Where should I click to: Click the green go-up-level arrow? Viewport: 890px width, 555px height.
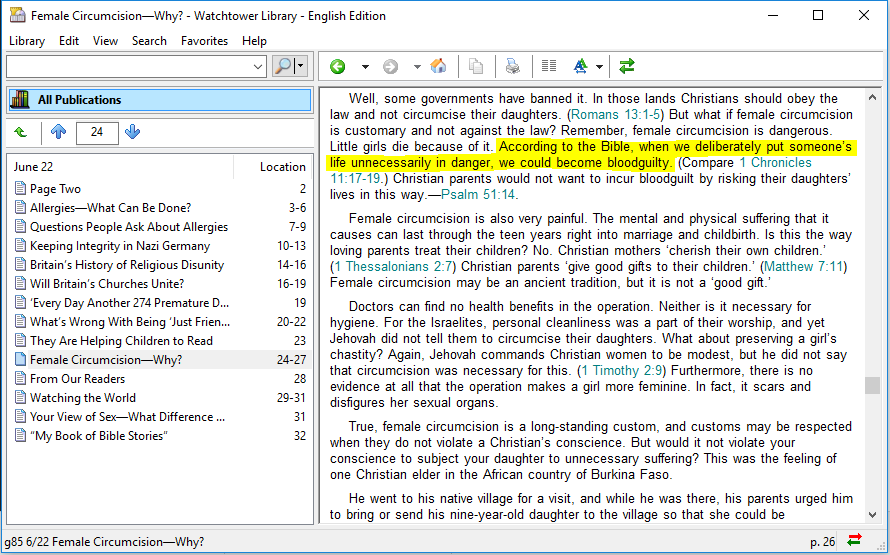tap(21, 132)
